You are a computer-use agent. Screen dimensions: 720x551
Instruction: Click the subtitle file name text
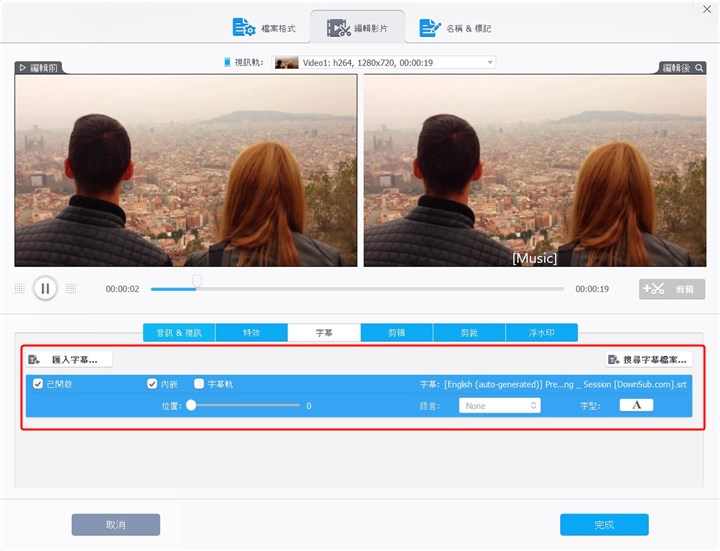pyautogui.click(x=565, y=384)
